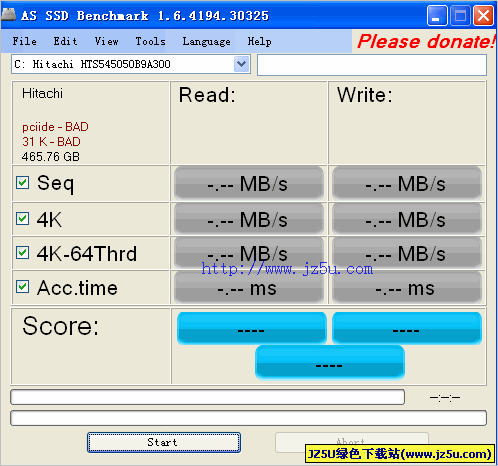Open the Tools menu
The image size is (498, 466).
150,41
